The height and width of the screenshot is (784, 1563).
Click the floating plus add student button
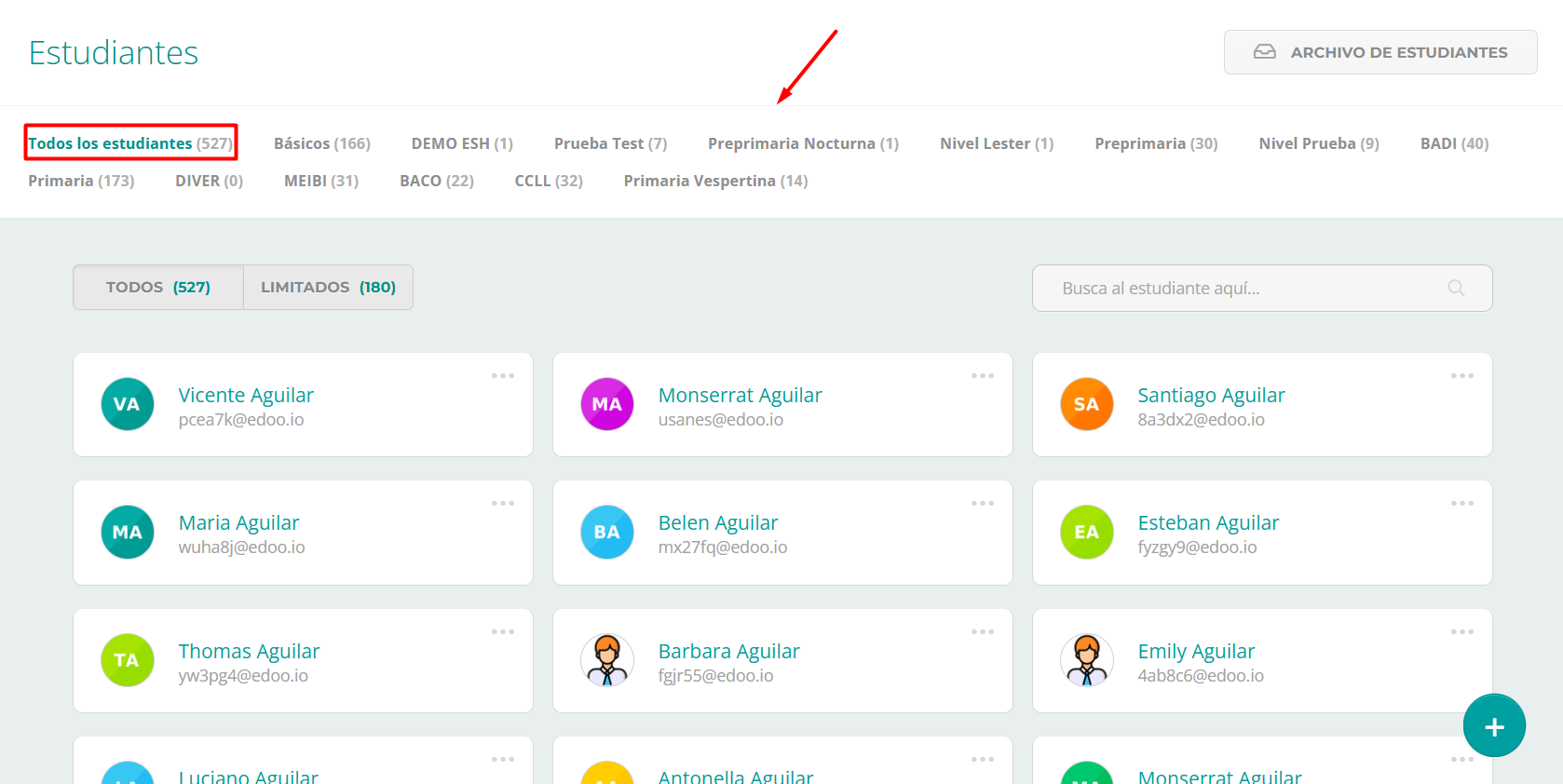(1494, 725)
